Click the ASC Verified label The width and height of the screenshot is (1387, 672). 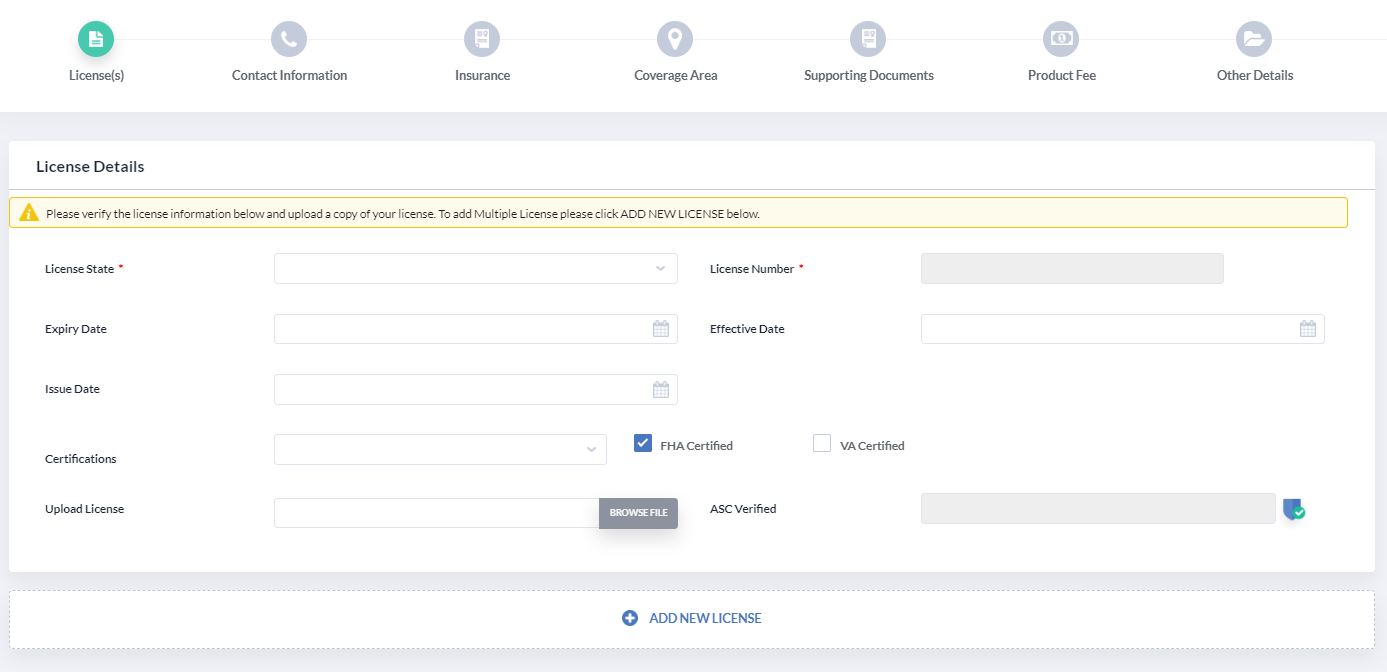coord(743,509)
